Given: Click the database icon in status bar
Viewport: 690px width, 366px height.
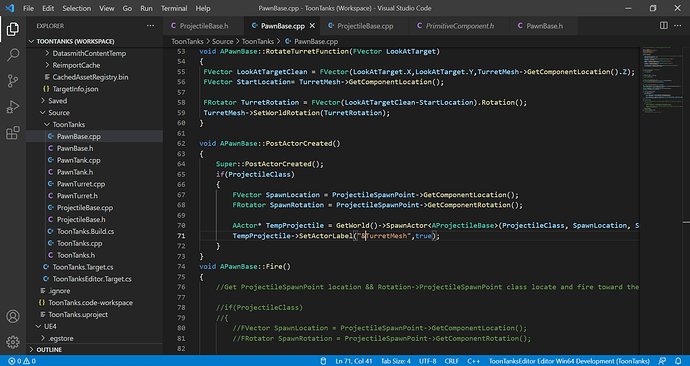Looking at the screenshot, I should pyautogui.click(x=323, y=361).
